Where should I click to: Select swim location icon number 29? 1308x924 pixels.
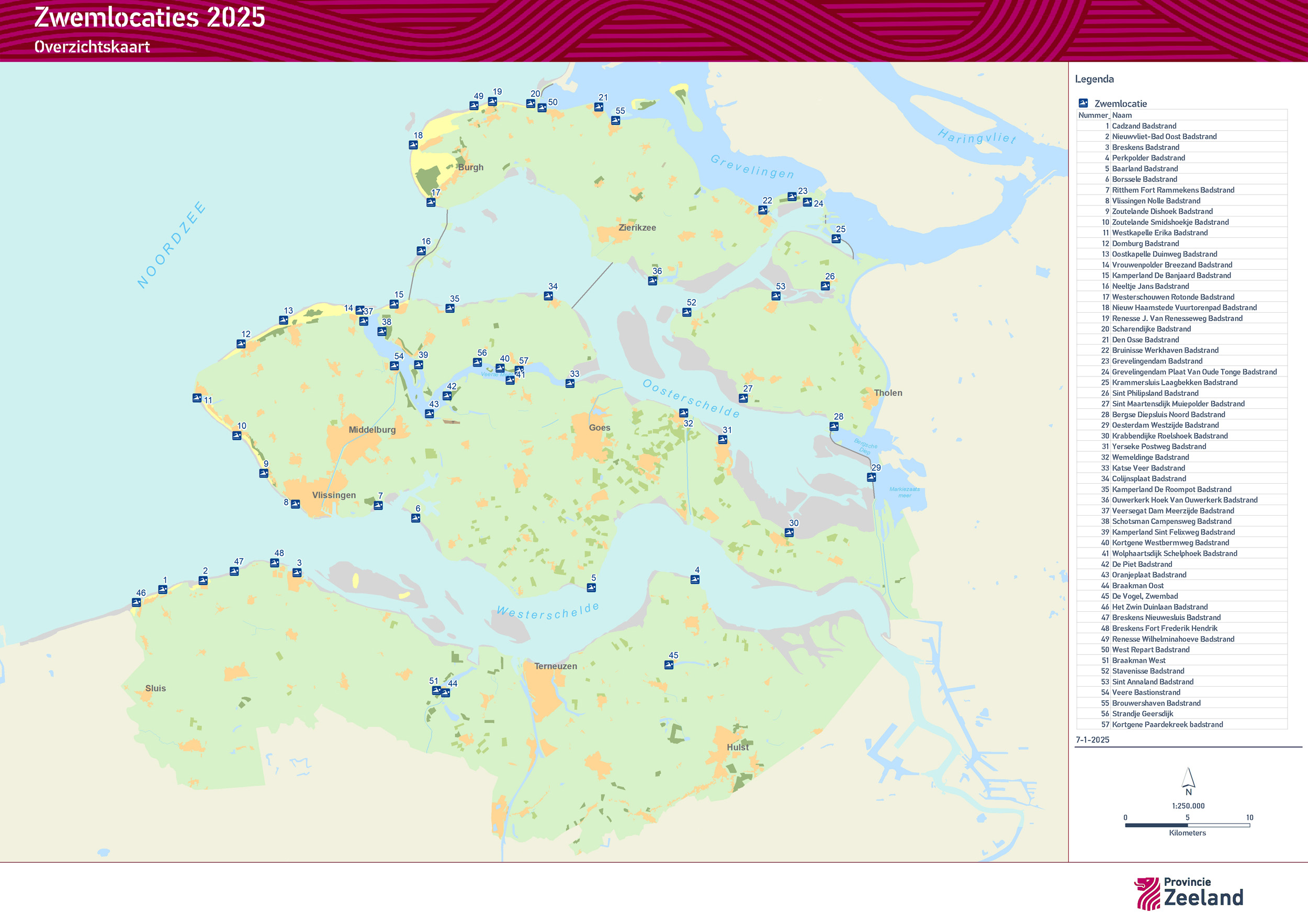[x=871, y=477]
